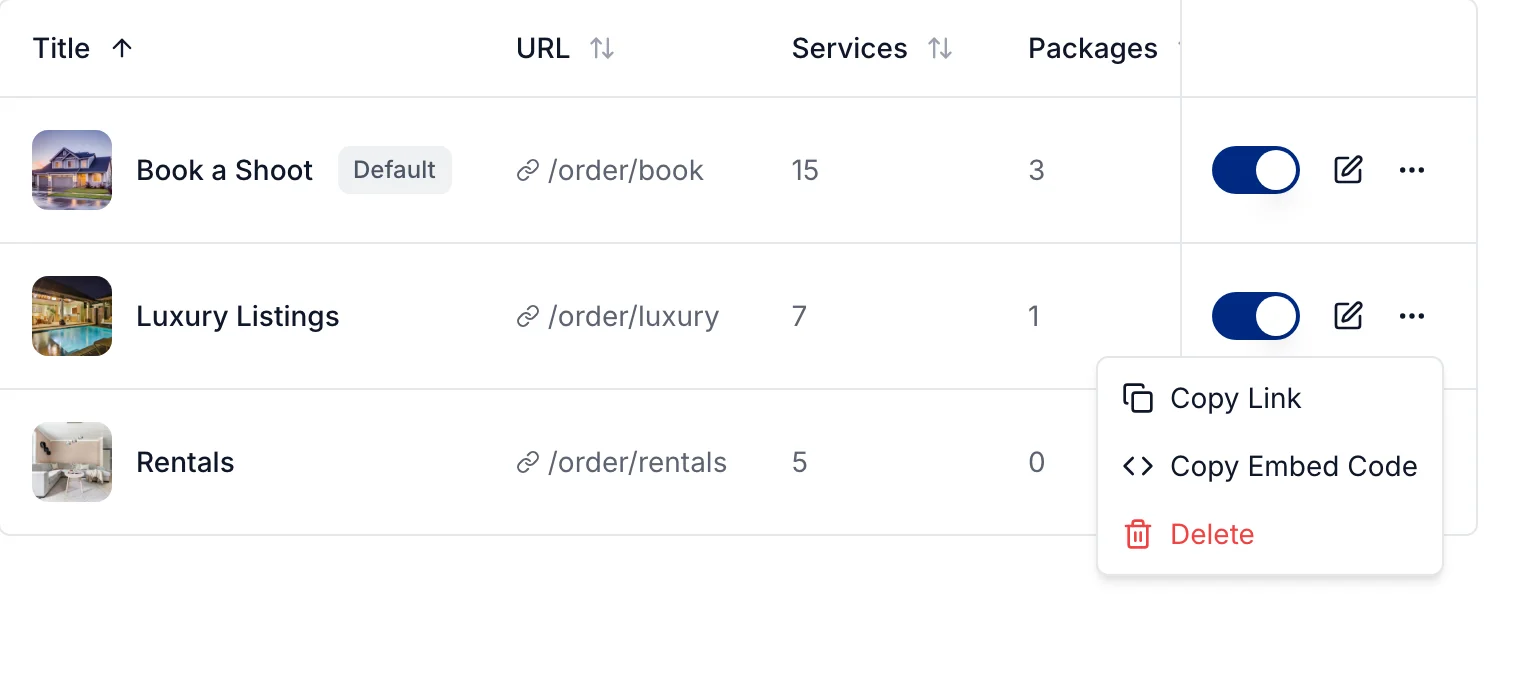Click the Default badge on Book a Shoot

[x=395, y=170]
